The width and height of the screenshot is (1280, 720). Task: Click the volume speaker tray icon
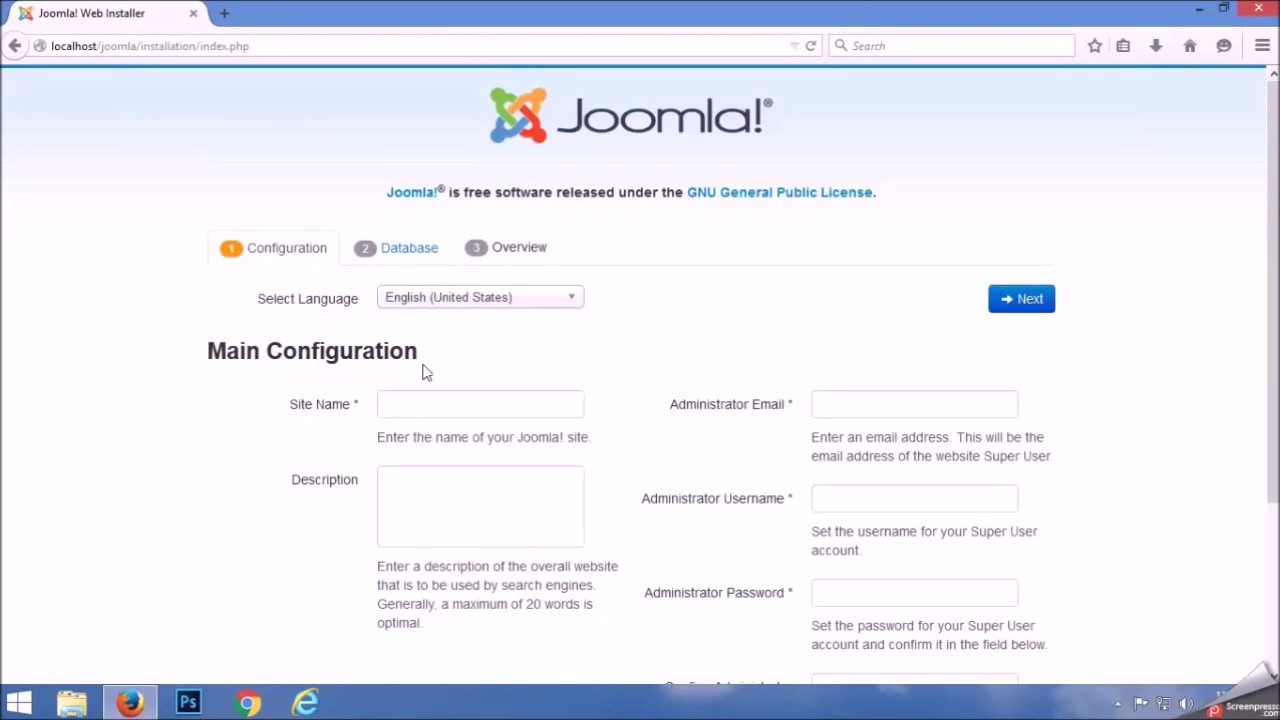click(x=1186, y=704)
